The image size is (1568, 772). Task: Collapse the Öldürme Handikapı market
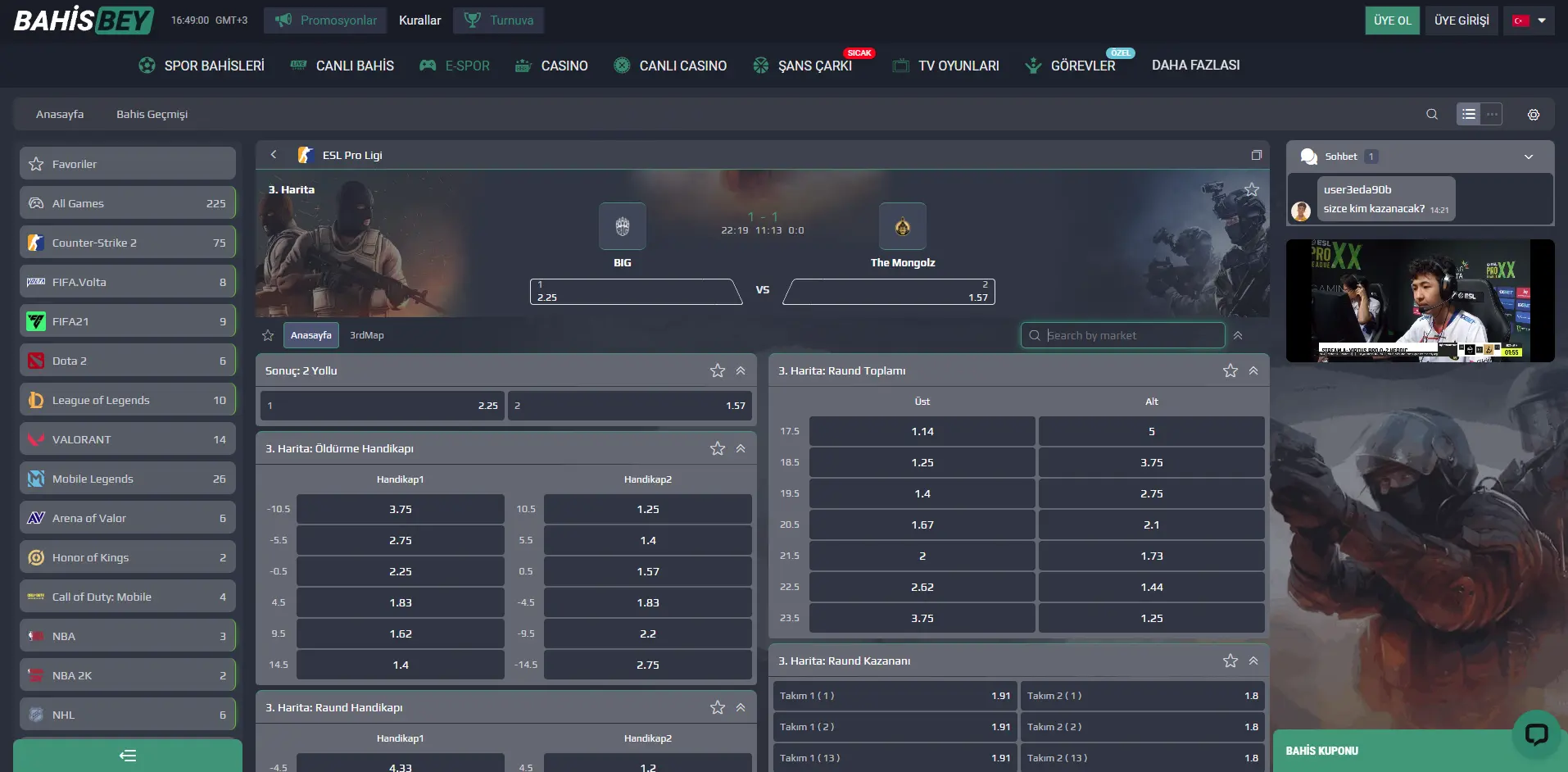pyautogui.click(x=741, y=448)
